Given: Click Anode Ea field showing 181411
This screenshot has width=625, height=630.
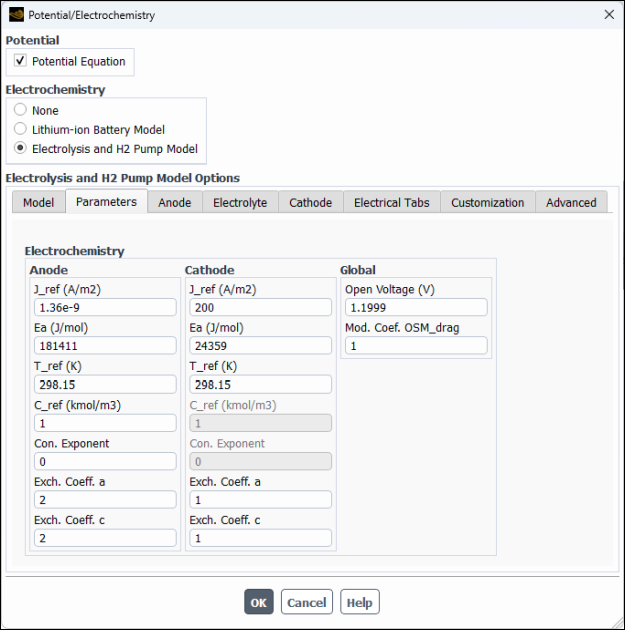Looking at the screenshot, I should pyautogui.click(x=105, y=346).
